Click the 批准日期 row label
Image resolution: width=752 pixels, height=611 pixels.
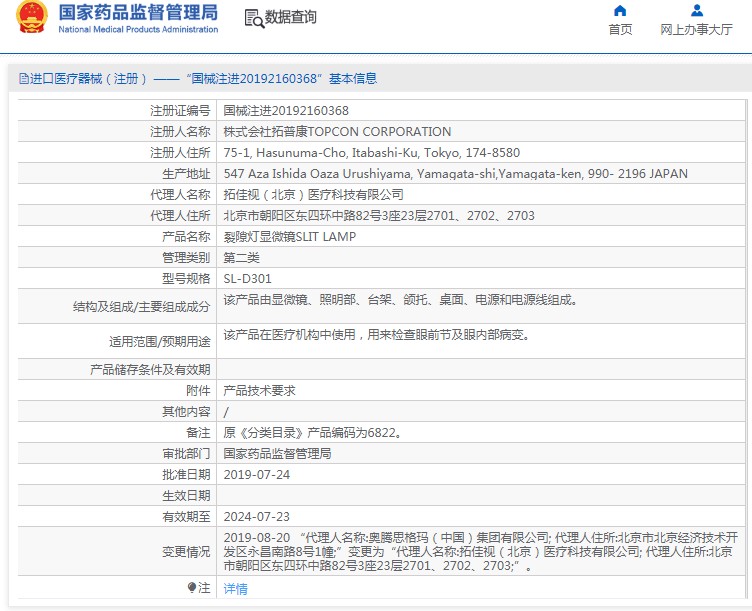click(186, 475)
